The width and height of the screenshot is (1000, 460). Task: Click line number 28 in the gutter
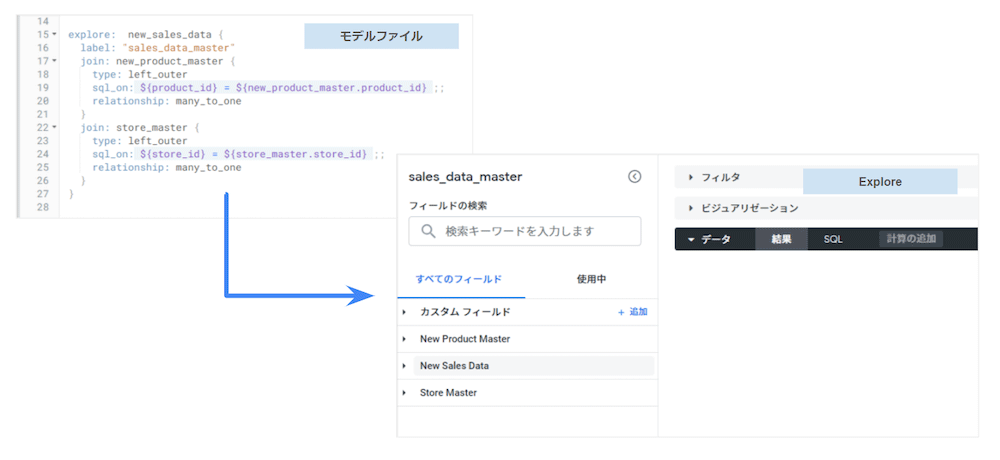coord(43,207)
